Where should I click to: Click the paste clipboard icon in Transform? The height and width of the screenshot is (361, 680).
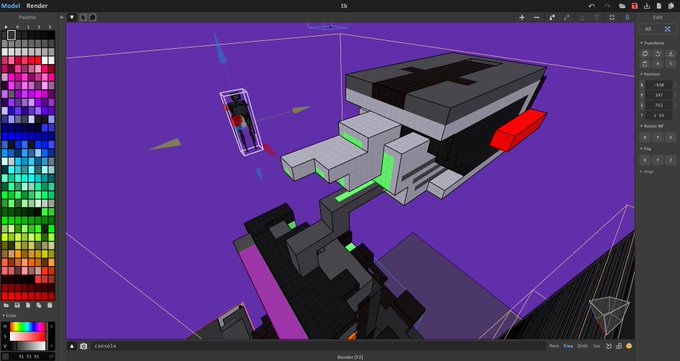point(645,64)
